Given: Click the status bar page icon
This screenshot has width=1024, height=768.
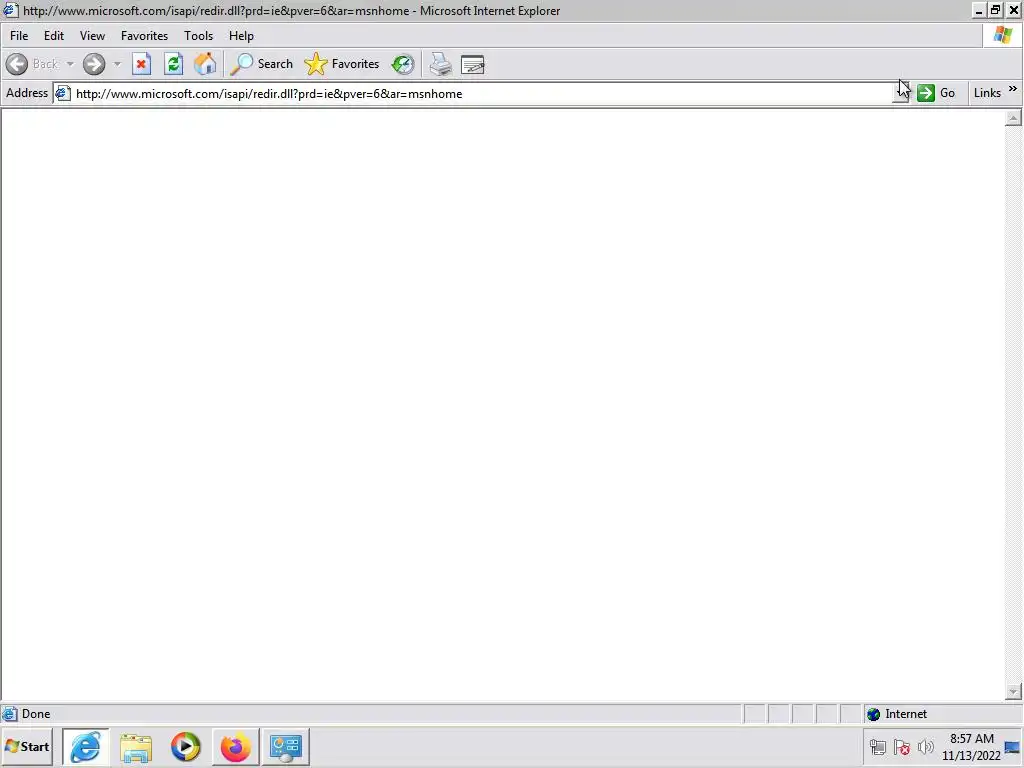Looking at the screenshot, I should [x=10, y=714].
